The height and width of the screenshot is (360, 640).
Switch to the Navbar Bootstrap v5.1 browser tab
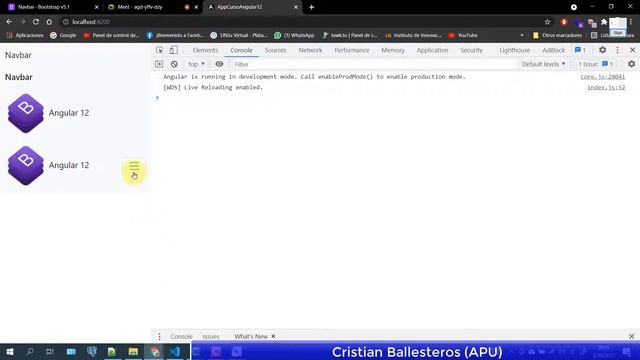pos(53,7)
